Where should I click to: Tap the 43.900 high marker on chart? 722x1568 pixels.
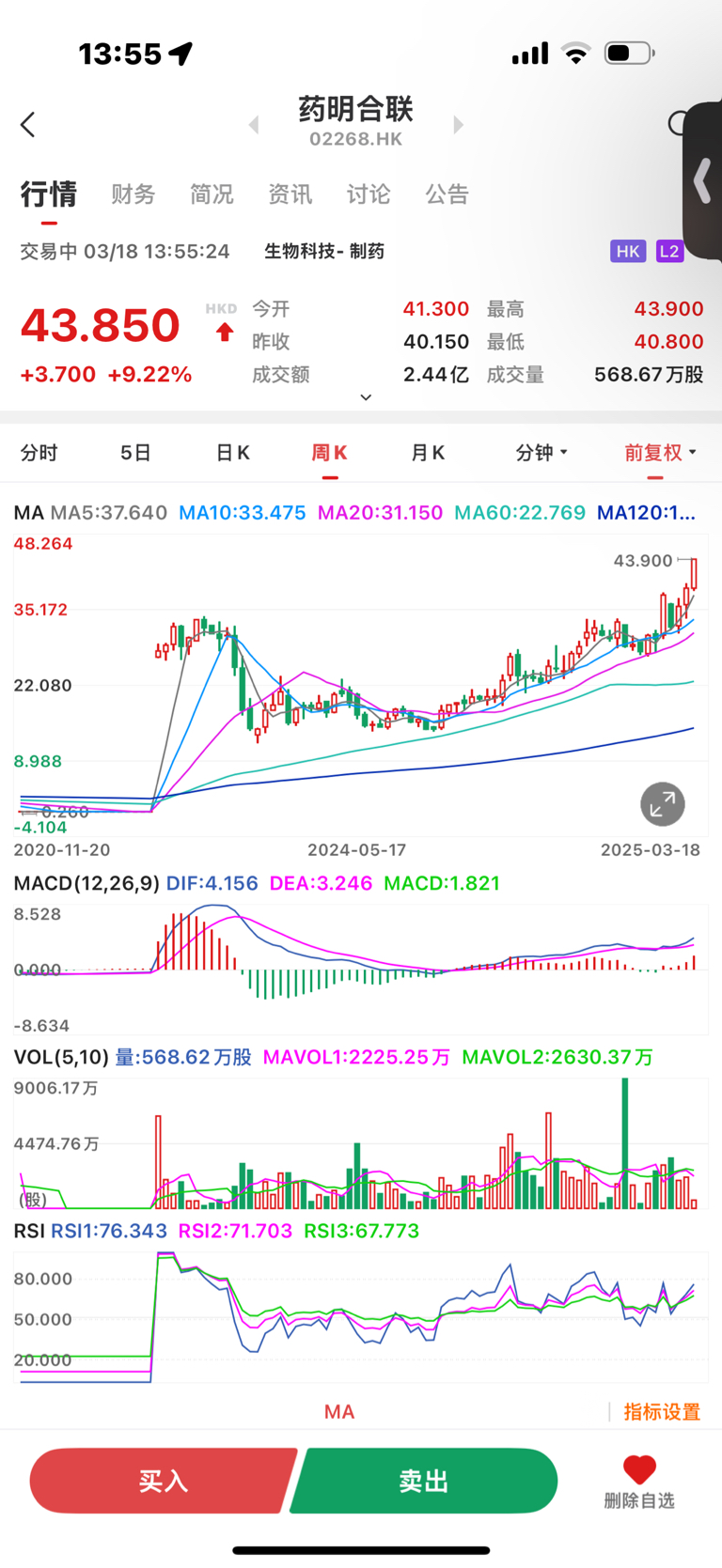coord(643,561)
